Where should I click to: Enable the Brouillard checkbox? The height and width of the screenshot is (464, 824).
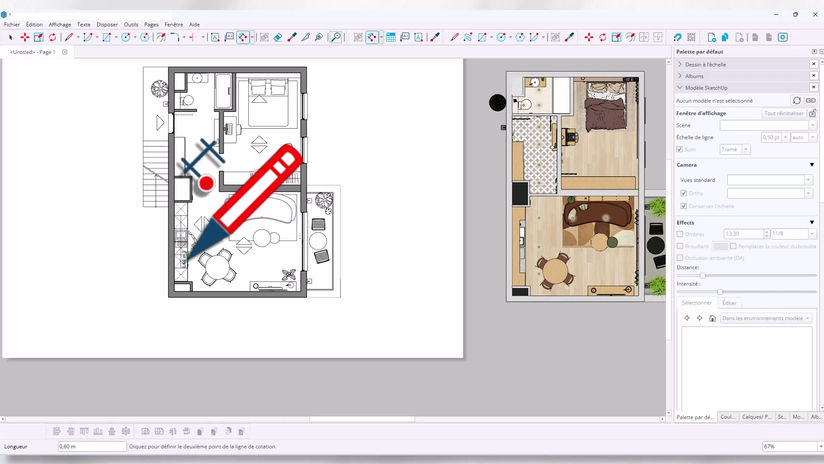point(680,246)
